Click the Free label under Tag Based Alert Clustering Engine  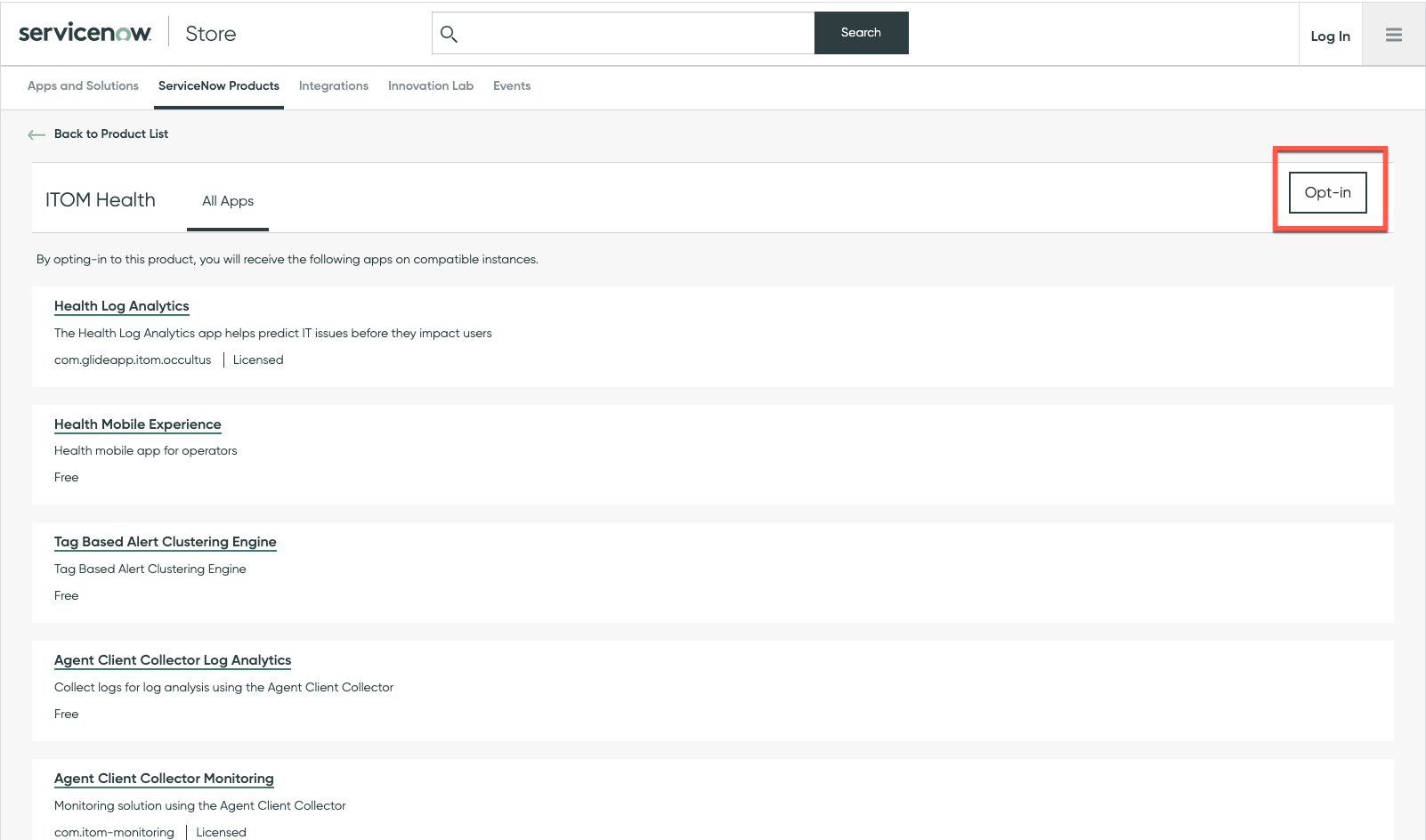click(x=67, y=596)
